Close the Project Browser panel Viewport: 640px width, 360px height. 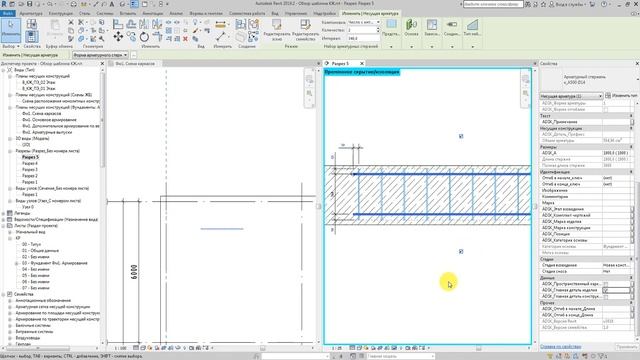click(102, 64)
